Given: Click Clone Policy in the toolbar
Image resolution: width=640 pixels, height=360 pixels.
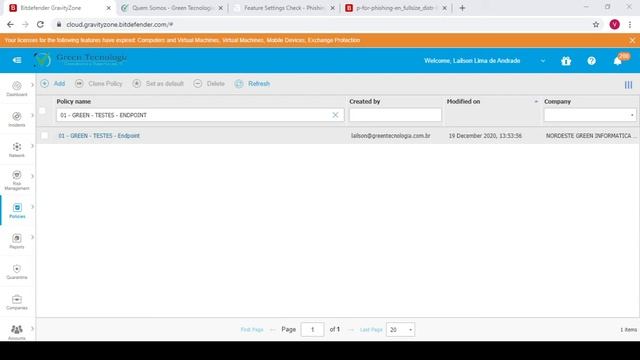Looking at the screenshot, I should (99, 84).
